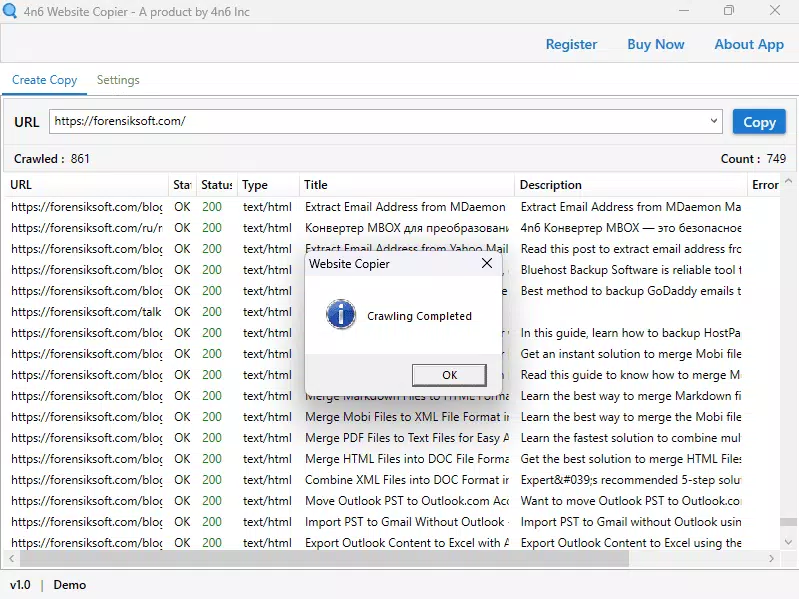This screenshot has width=799, height=599.
Task: Open the About App link
Action: 749,44
